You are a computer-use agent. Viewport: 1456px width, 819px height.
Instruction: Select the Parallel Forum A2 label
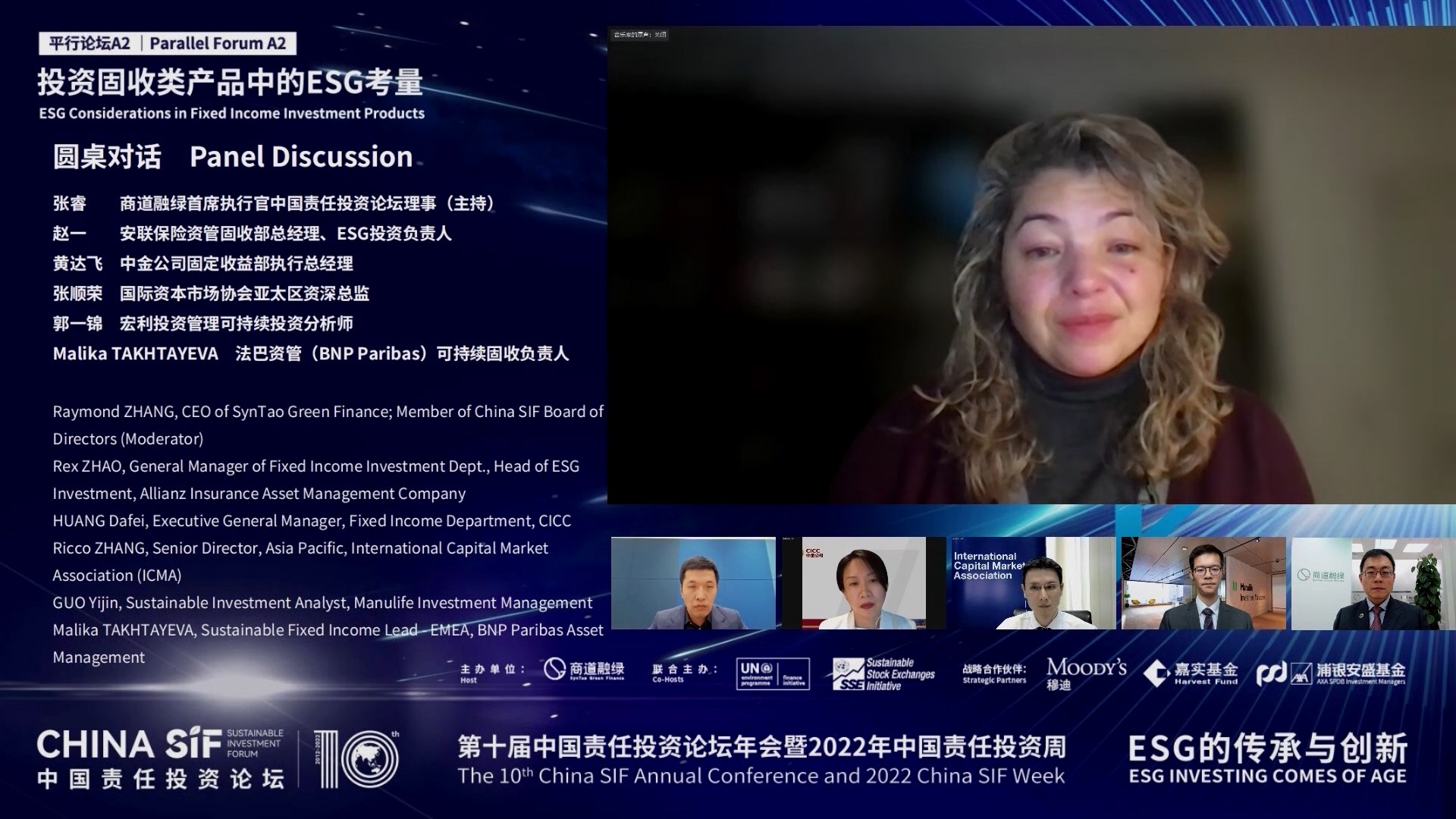coord(218,44)
